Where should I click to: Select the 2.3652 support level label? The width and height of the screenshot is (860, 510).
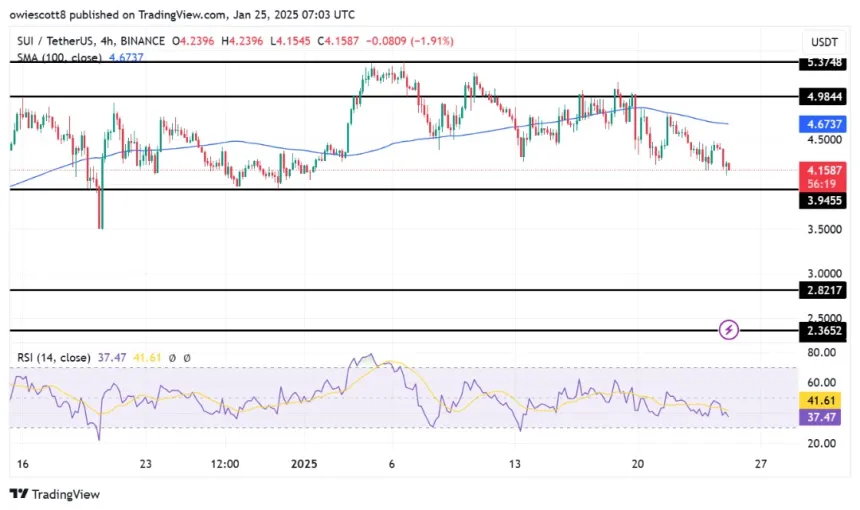pos(825,331)
